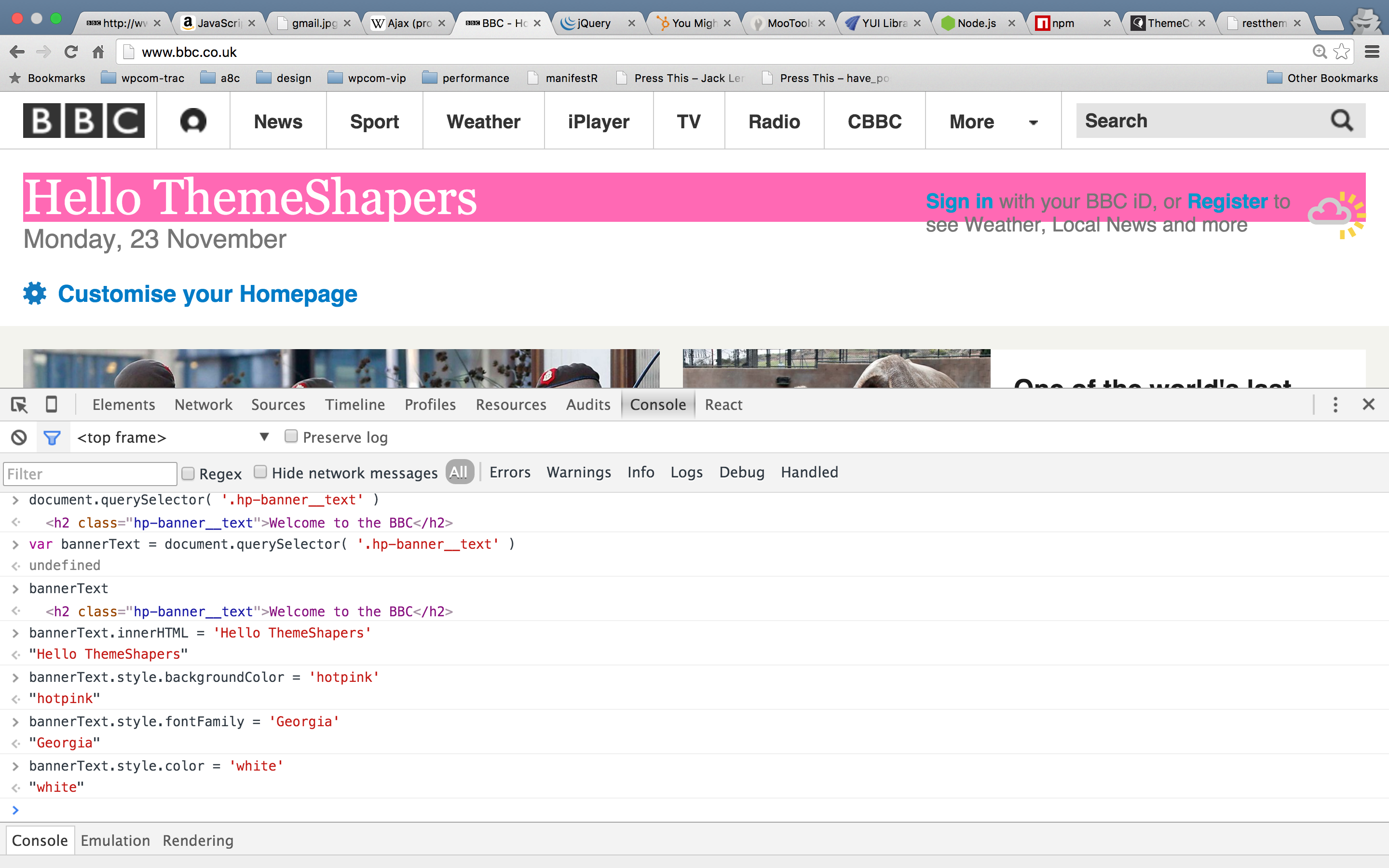This screenshot has width=1389, height=868.
Task: Activate the DevTools inspect element tool
Action: (x=19, y=405)
